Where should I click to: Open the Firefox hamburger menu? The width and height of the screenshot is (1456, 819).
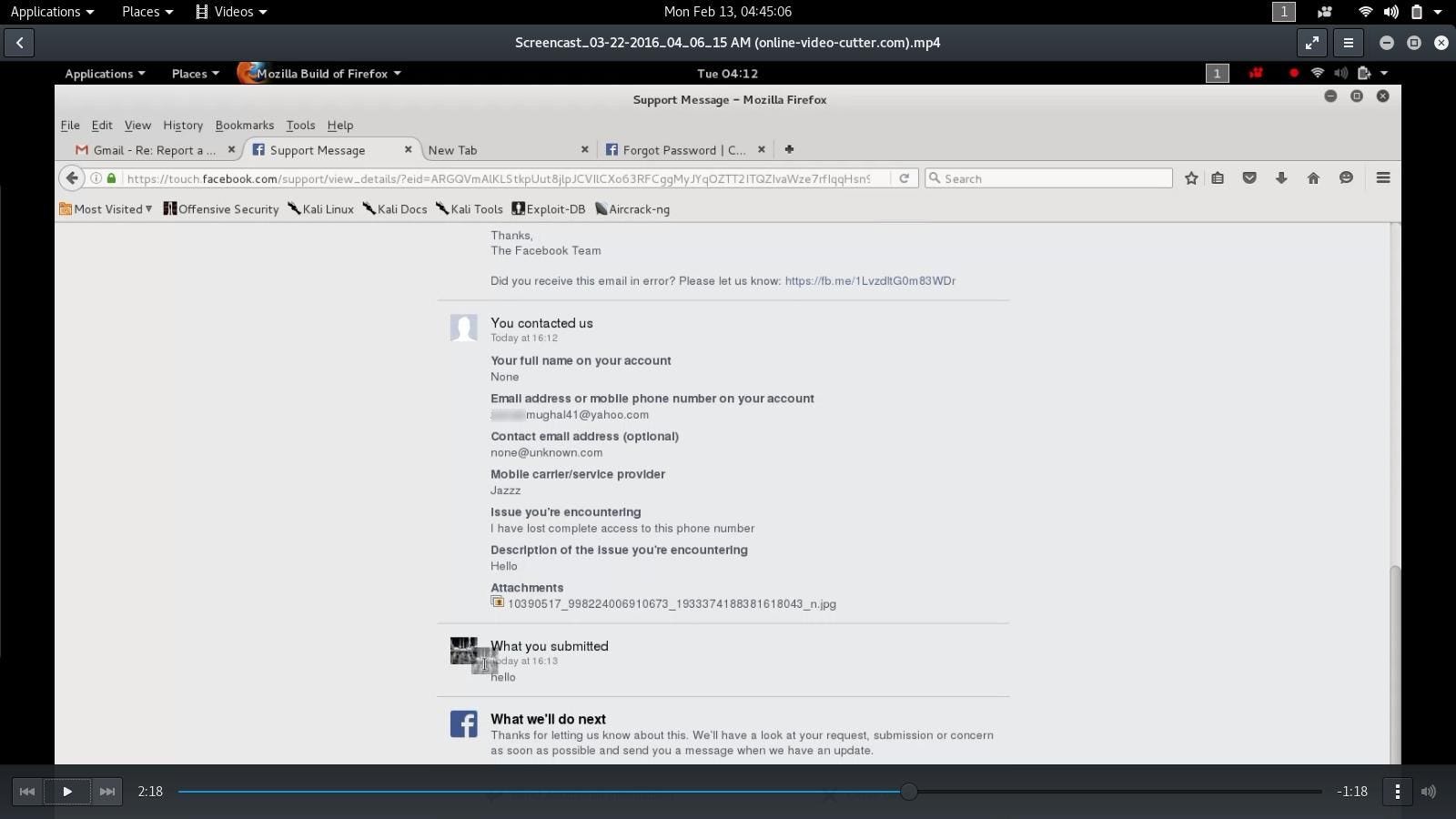click(x=1383, y=178)
